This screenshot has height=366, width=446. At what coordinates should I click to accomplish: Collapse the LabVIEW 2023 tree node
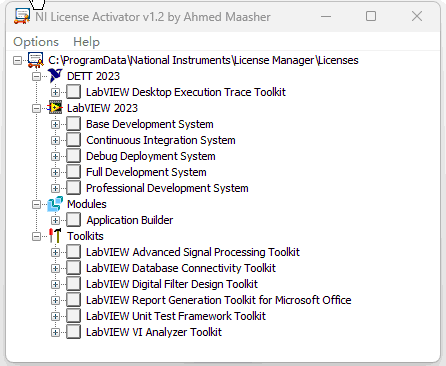(x=36, y=108)
